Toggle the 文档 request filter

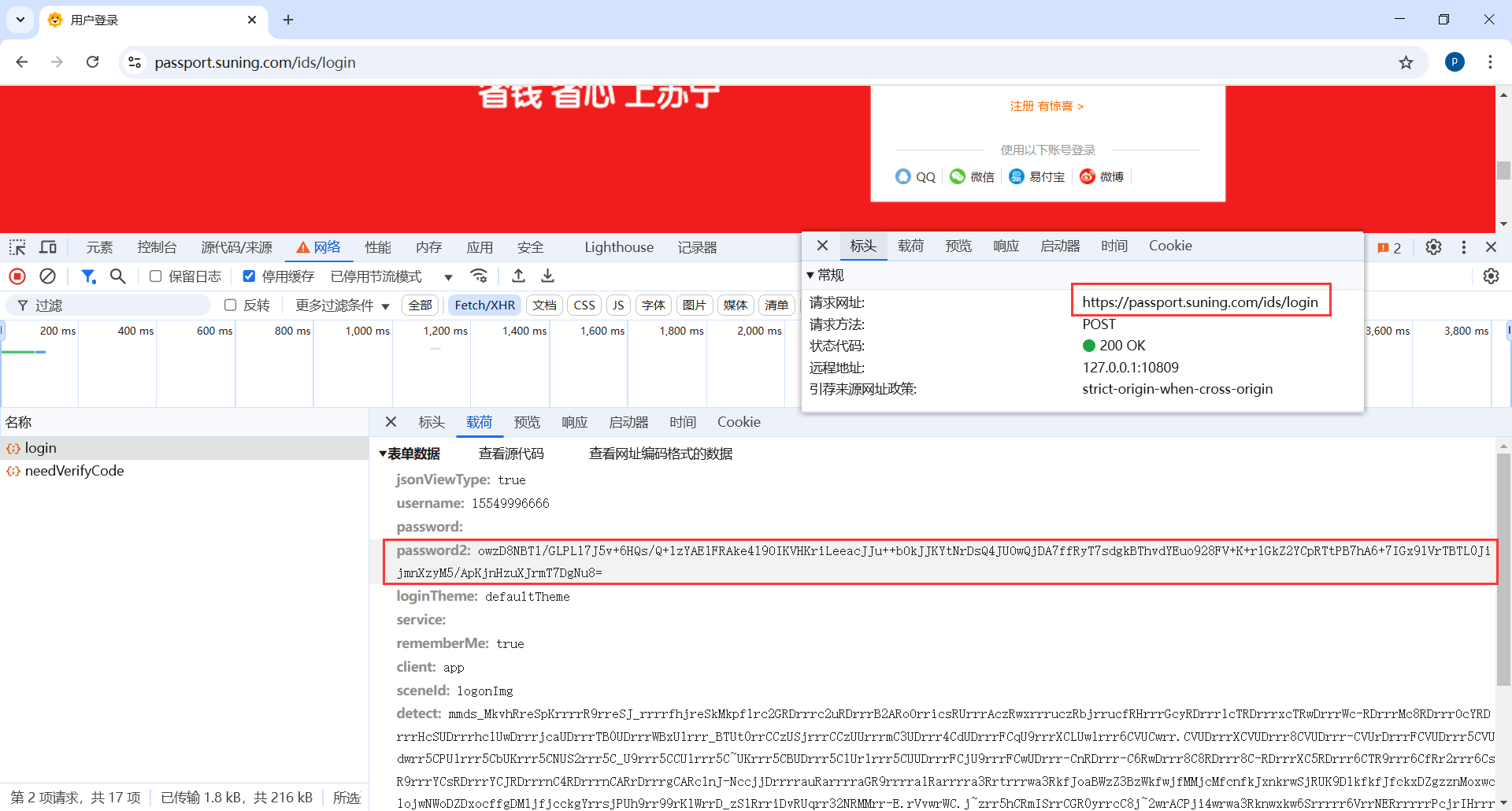pyautogui.click(x=544, y=306)
